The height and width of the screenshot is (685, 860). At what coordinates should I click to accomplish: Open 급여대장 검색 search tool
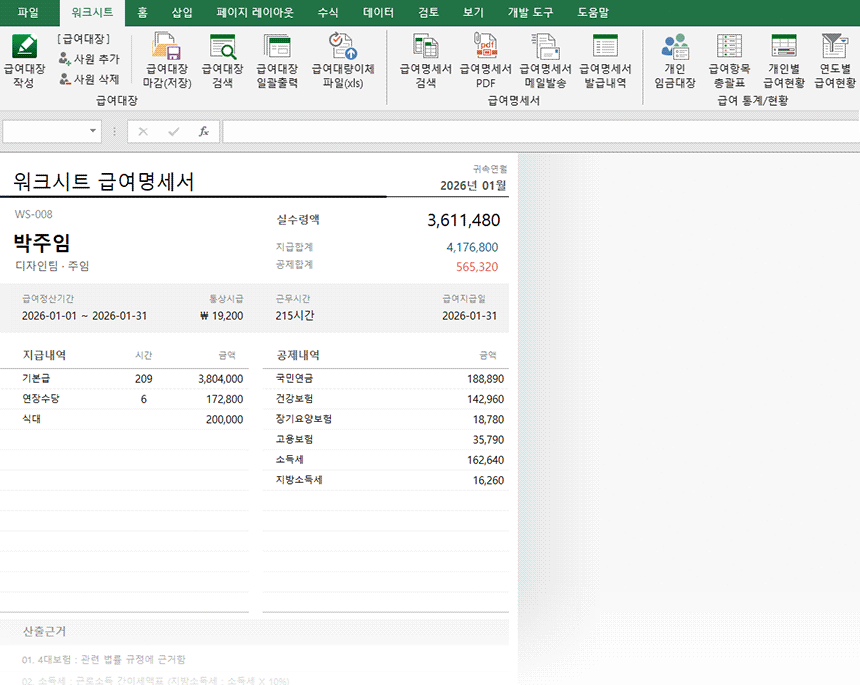click(222, 60)
